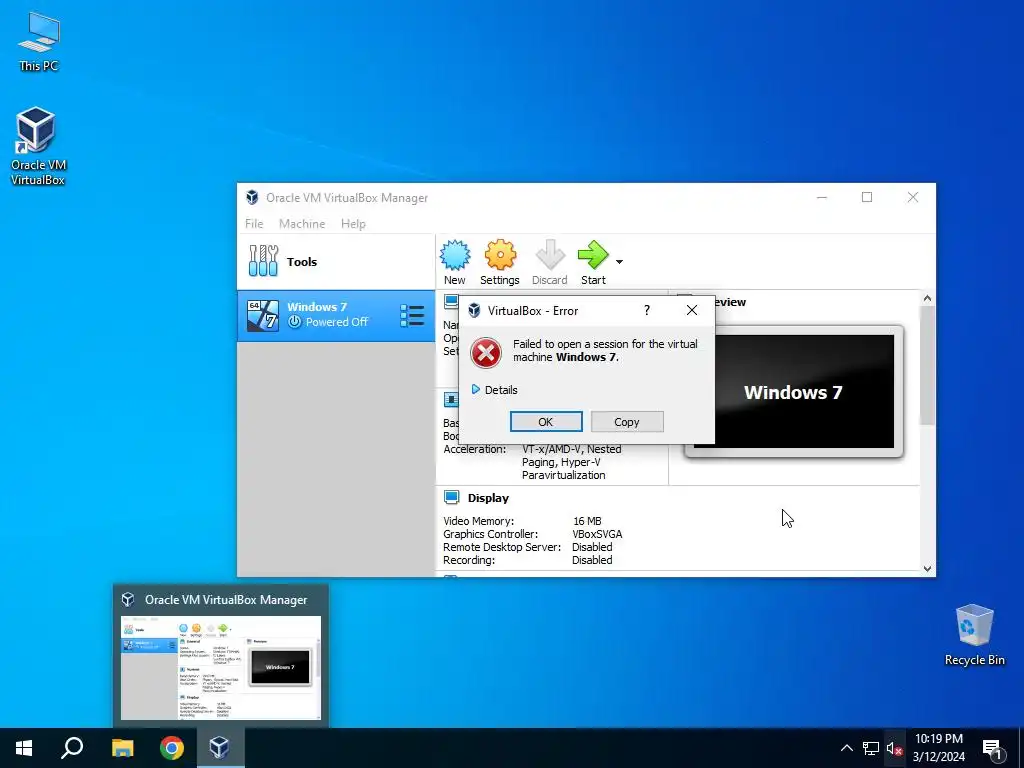Click the Recording label in Display section
This screenshot has width=1024, height=768.
pyautogui.click(x=469, y=560)
